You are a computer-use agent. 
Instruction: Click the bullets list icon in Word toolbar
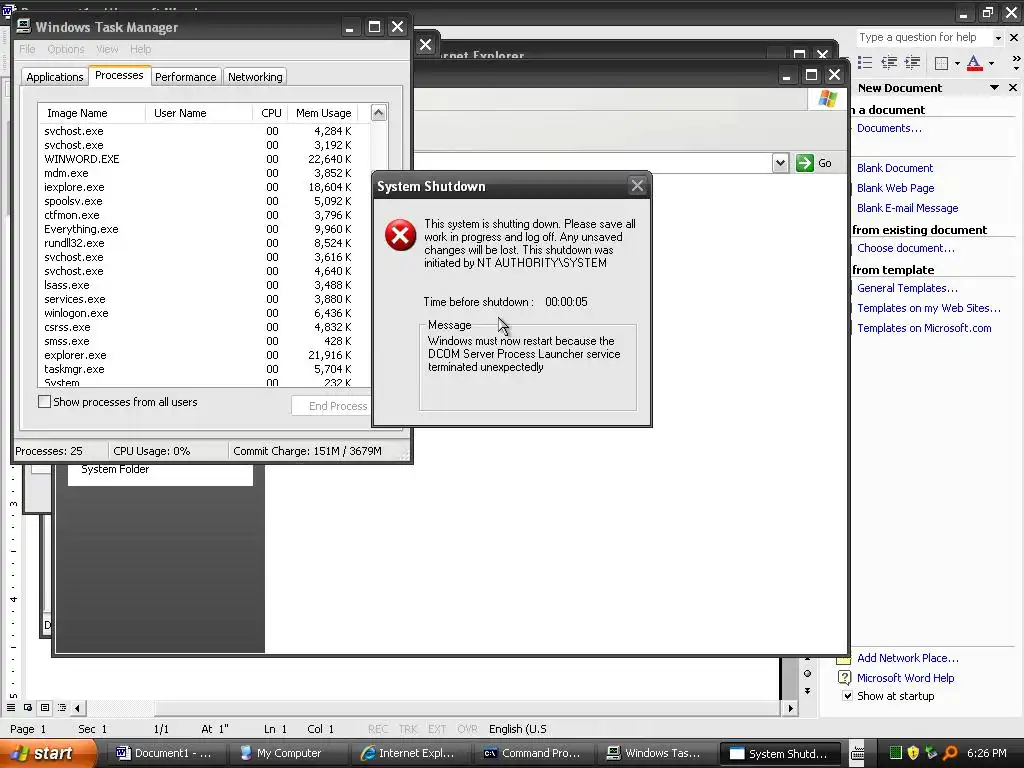865,63
